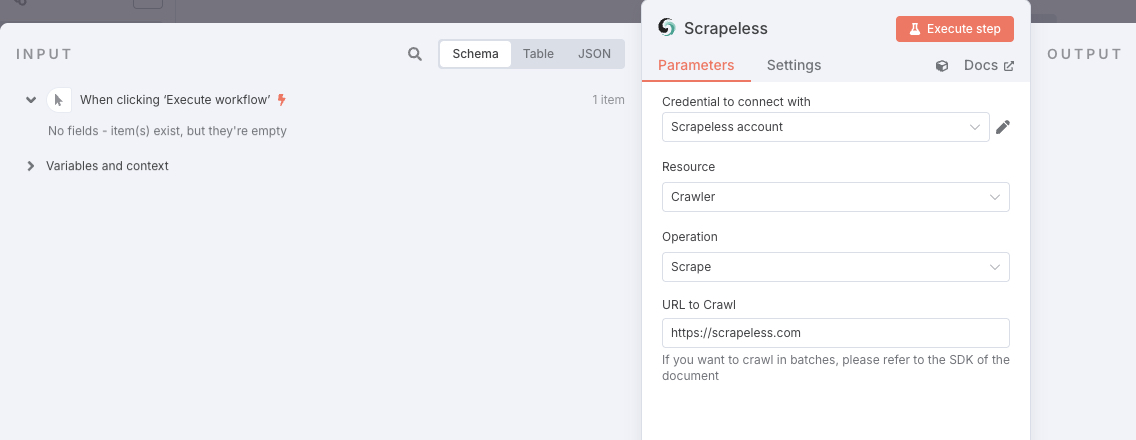
Task: Switch input view to JSON
Action: pyautogui.click(x=594, y=54)
